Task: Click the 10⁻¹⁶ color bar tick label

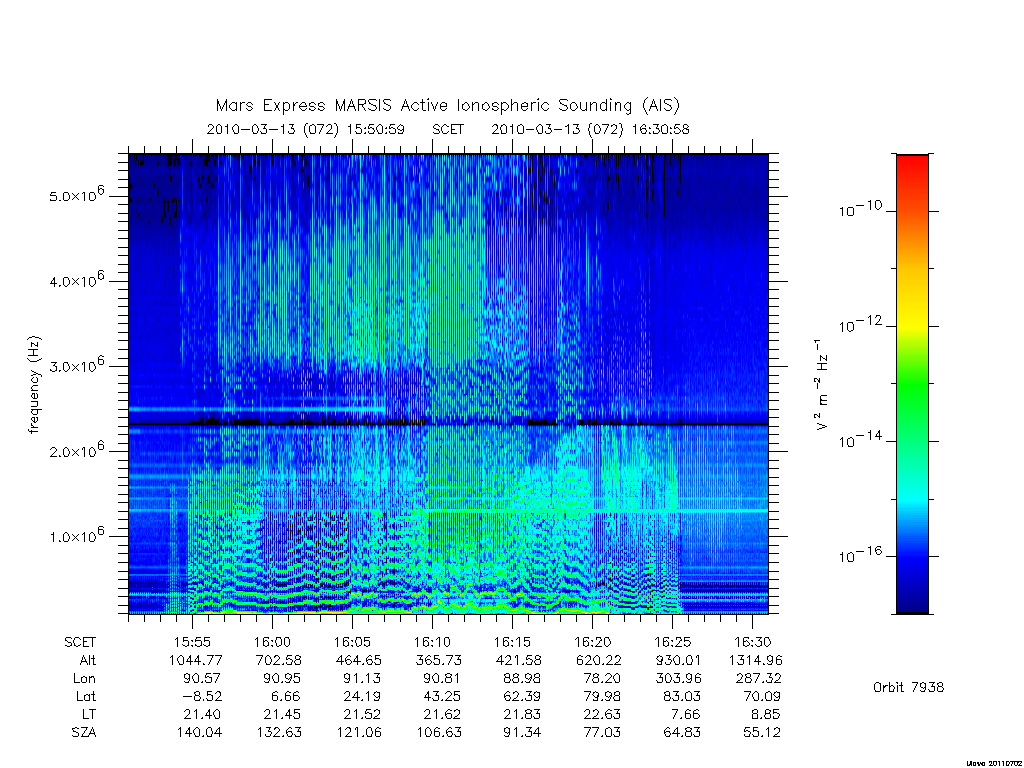Action: 860,554
